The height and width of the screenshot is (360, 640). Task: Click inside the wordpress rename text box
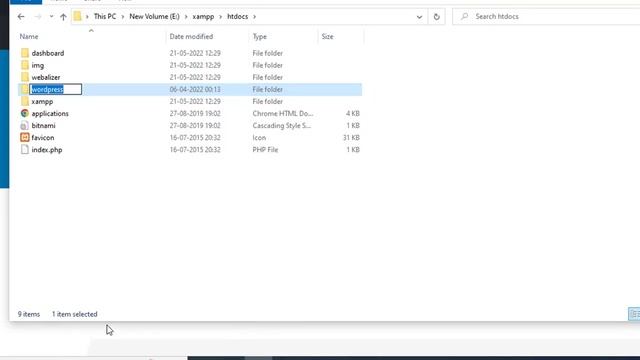56,89
